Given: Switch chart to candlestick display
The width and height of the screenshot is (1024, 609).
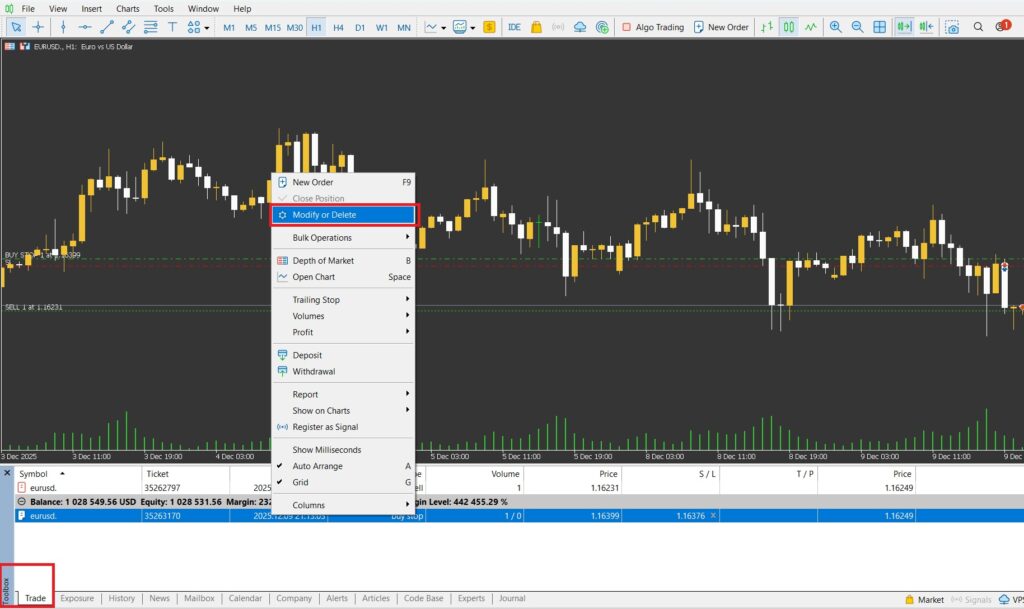Looking at the screenshot, I should (x=789, y=27).
